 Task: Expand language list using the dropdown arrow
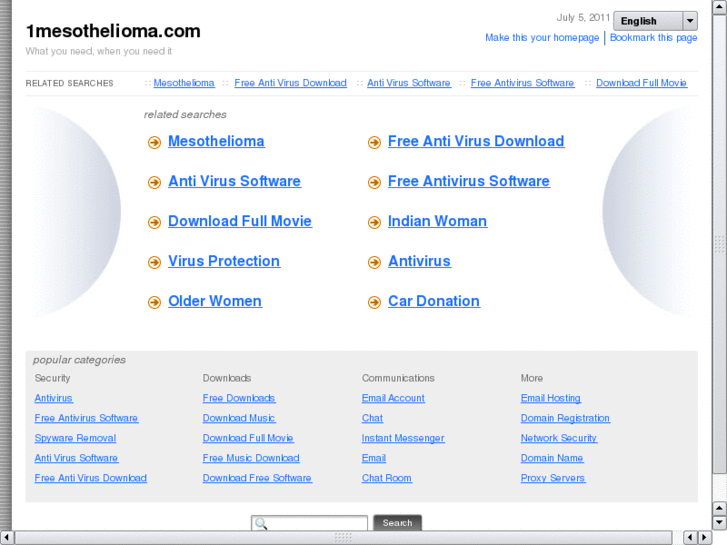pyautogui.click(x=690, y=21)
